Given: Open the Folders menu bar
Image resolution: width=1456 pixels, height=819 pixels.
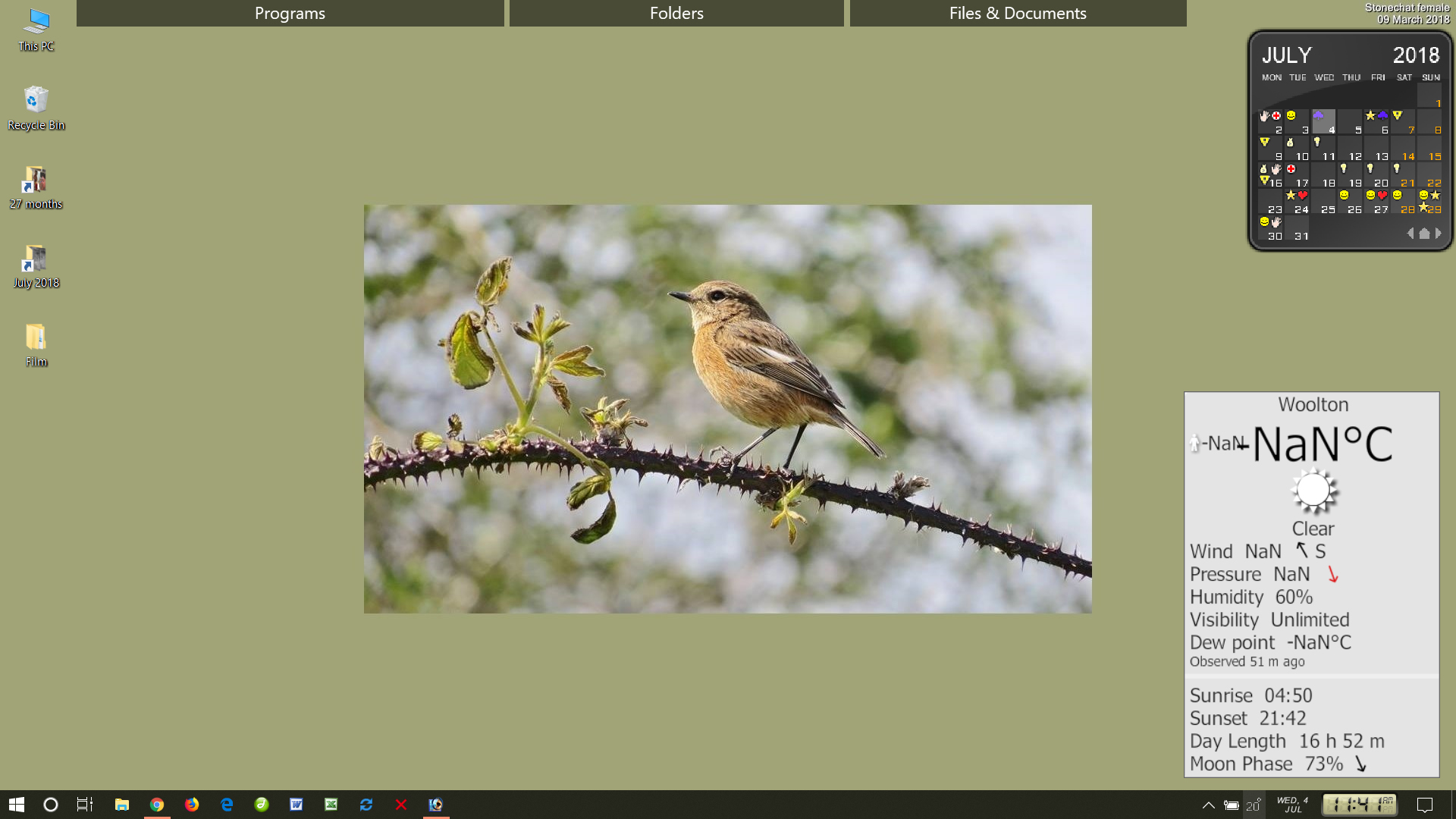Looking at the screenshot, I should coord(676,13).
